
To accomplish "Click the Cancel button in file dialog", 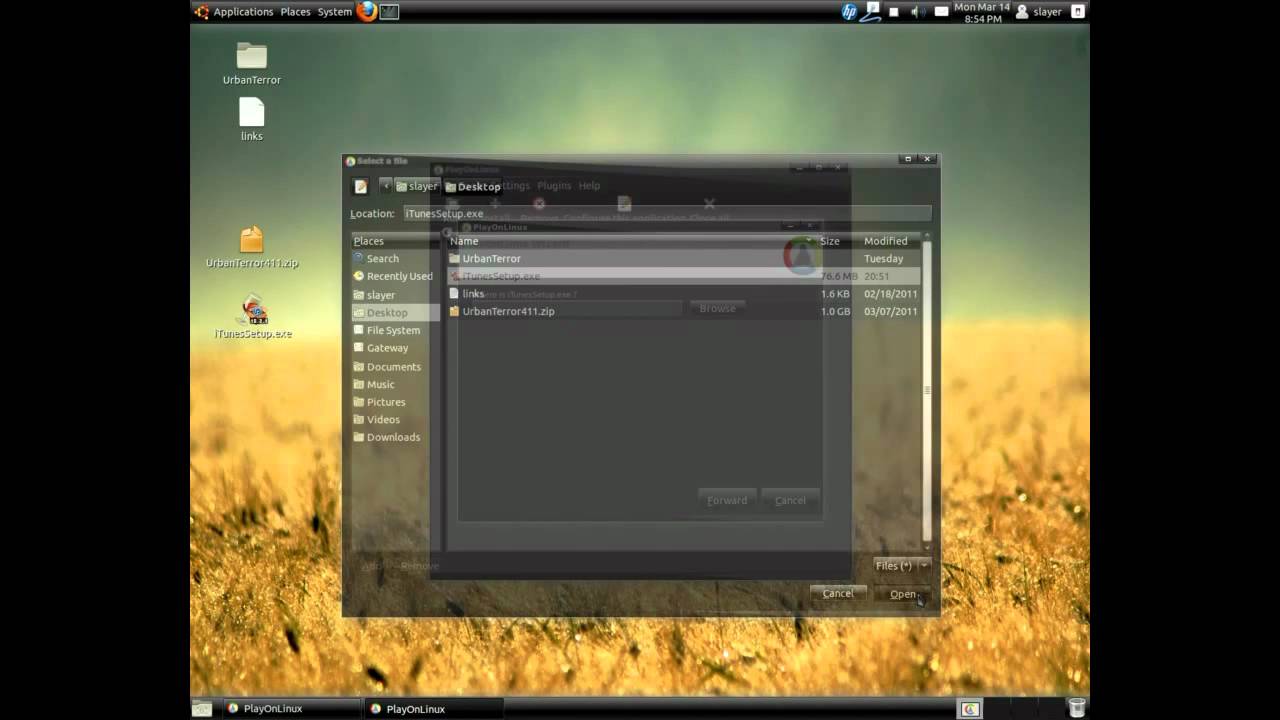I will tap(838, 594).
